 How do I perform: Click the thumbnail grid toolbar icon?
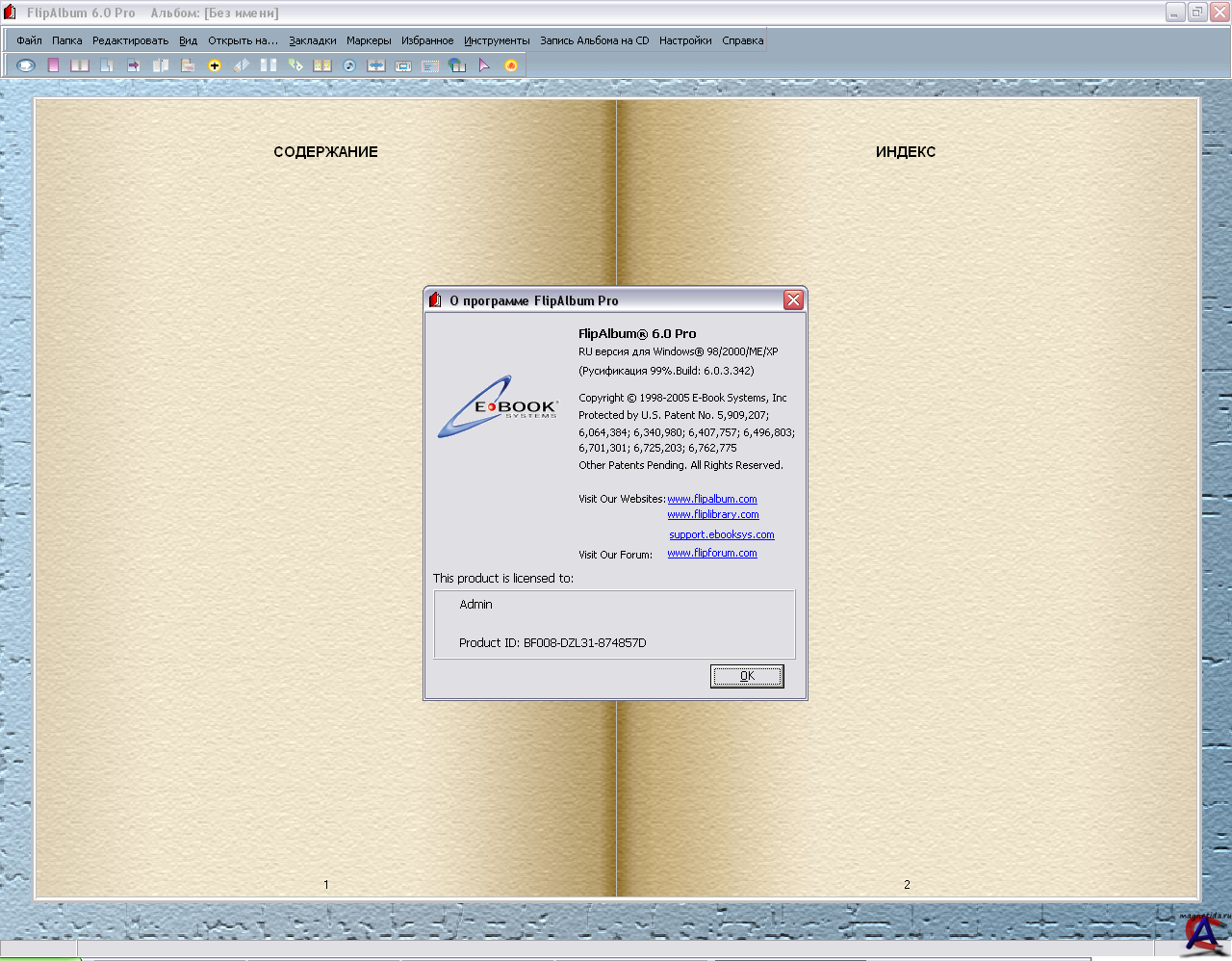point(322,65)
